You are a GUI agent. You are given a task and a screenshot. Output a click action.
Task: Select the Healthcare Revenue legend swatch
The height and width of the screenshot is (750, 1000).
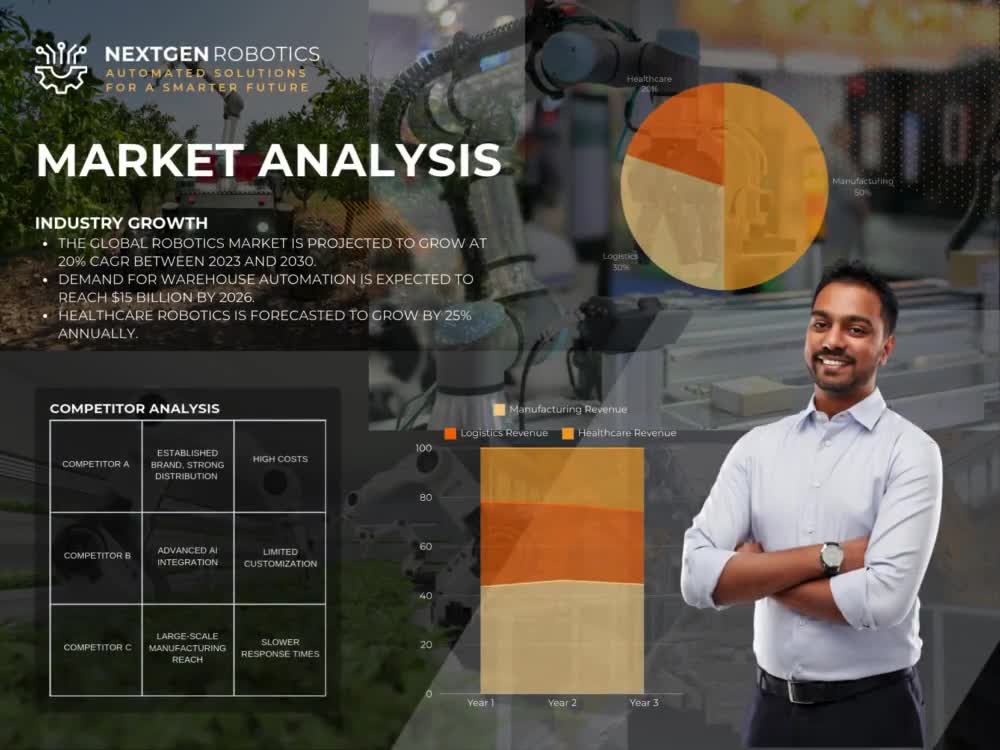pos(568,434)
